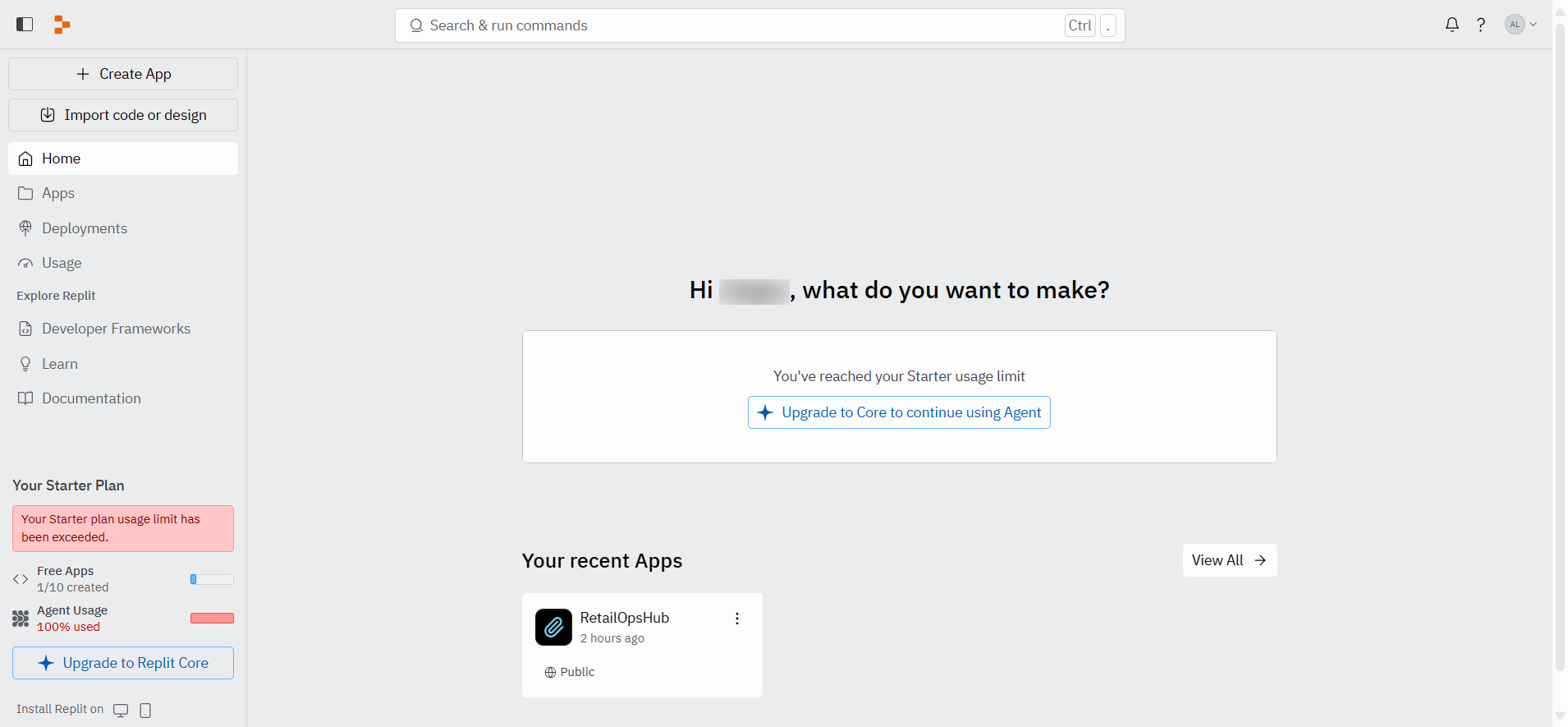1568x727 pixels.
Task: Click View All recent apps
Action: tap(1230, 560)
